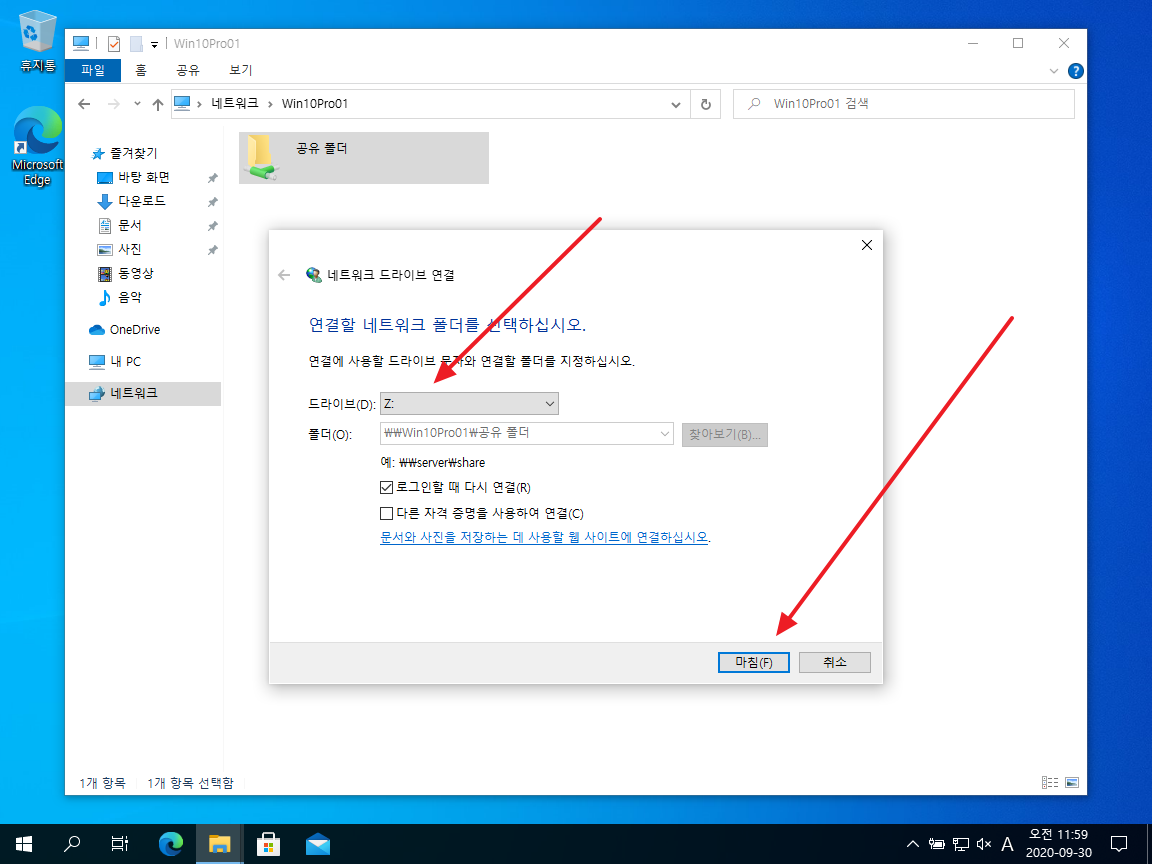The width and height of the screenshot is (1152, 864).
Task: Switch to the 보기 ribbon tab
Action: (x=240, y=70)
